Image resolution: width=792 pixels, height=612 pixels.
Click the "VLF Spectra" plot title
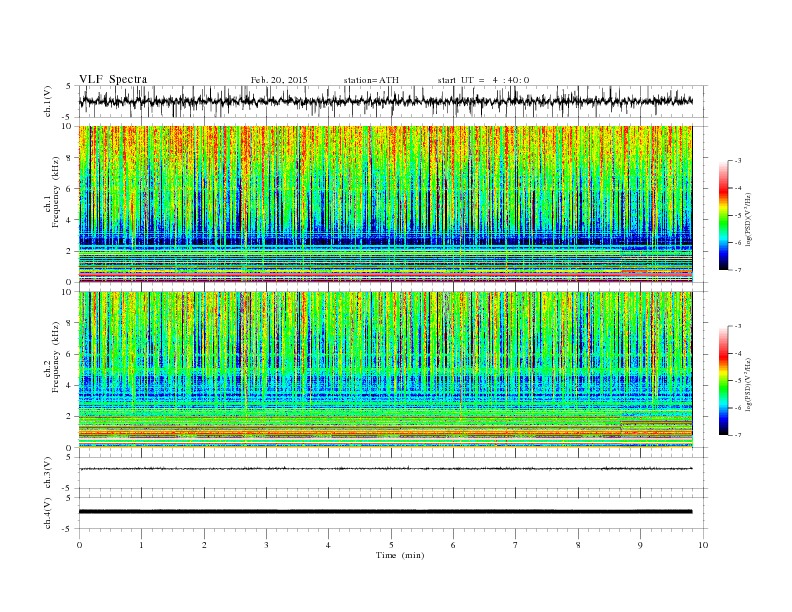point(113,79)
